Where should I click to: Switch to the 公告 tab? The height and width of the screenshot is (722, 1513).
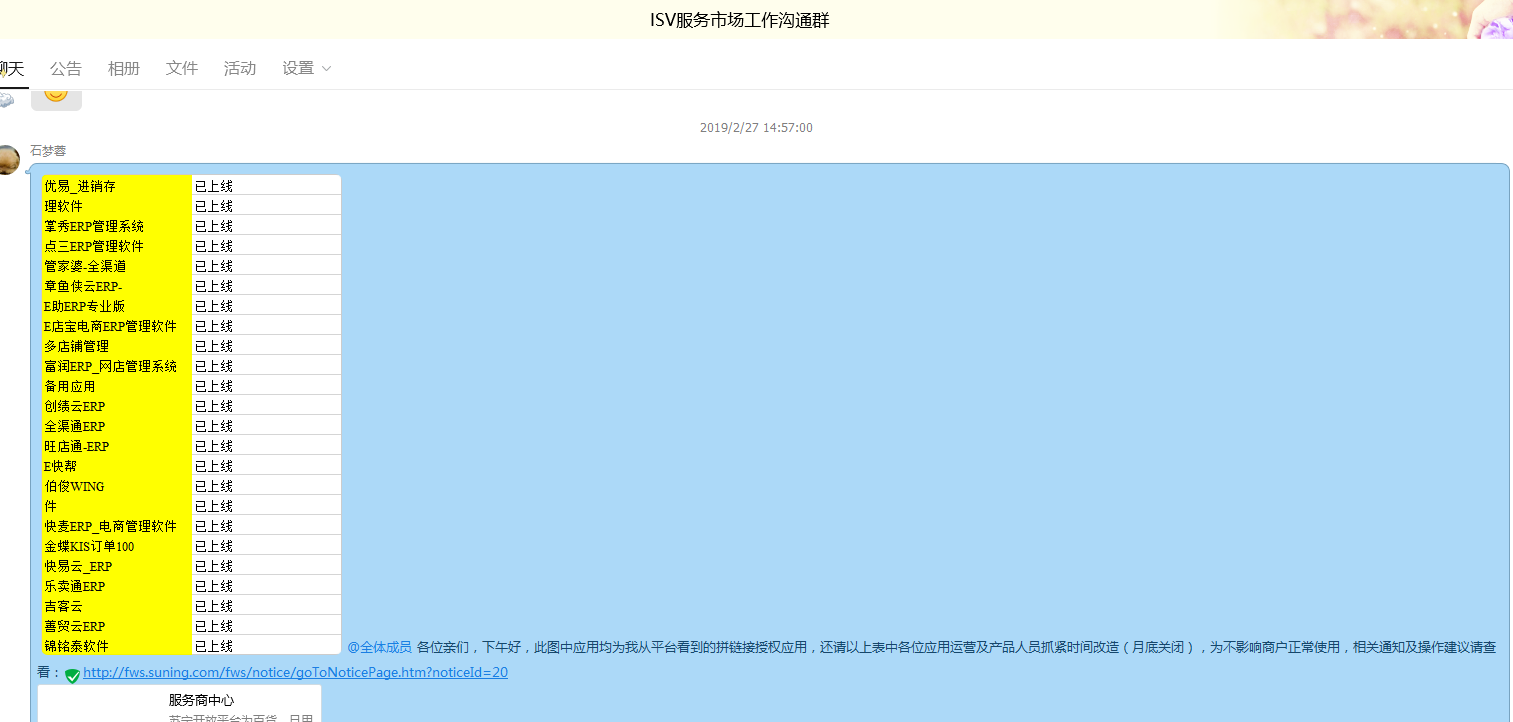pos(66,68)
